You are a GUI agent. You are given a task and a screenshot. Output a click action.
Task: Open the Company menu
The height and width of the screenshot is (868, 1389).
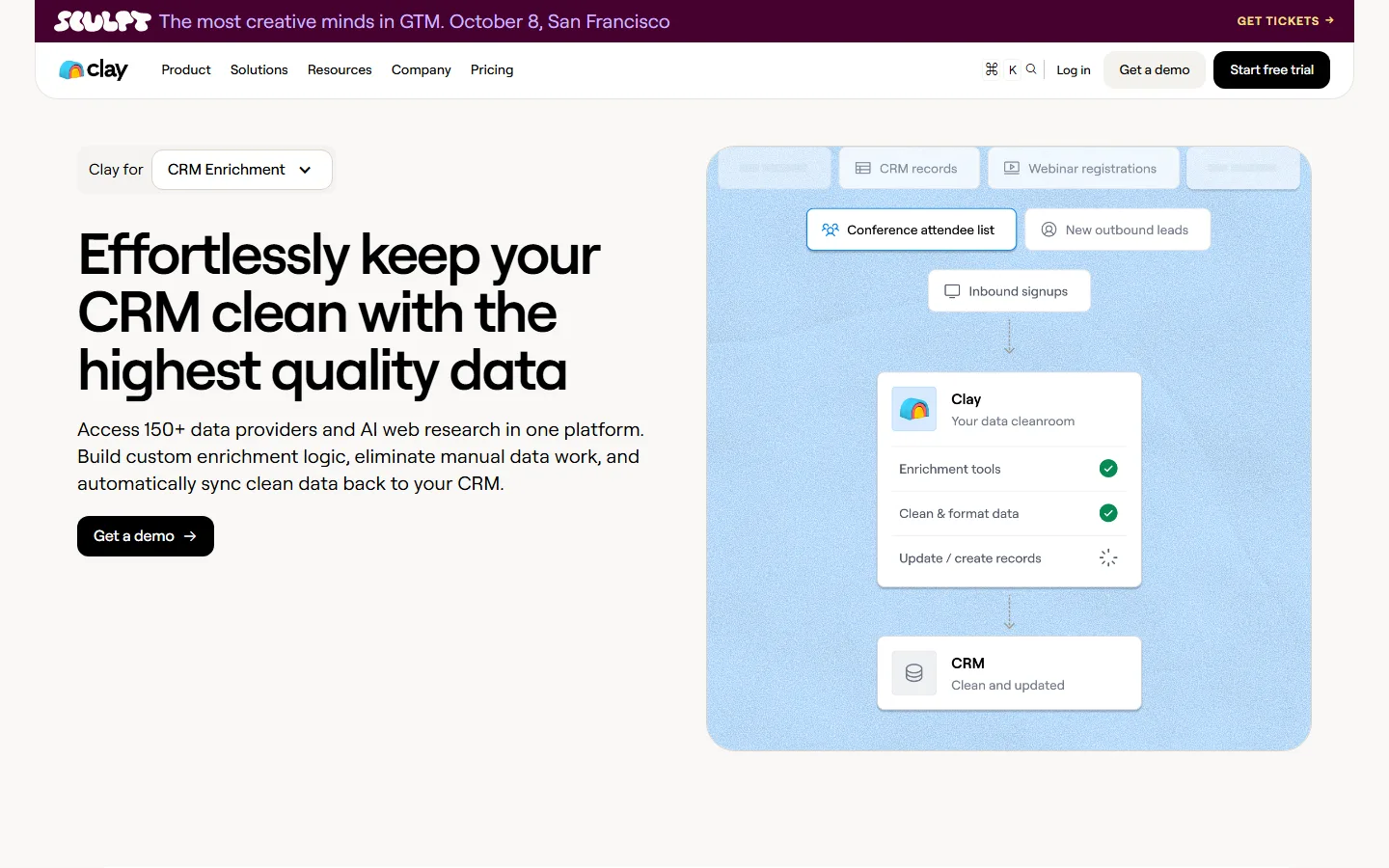pyautogui.click(x=422, y=69)
